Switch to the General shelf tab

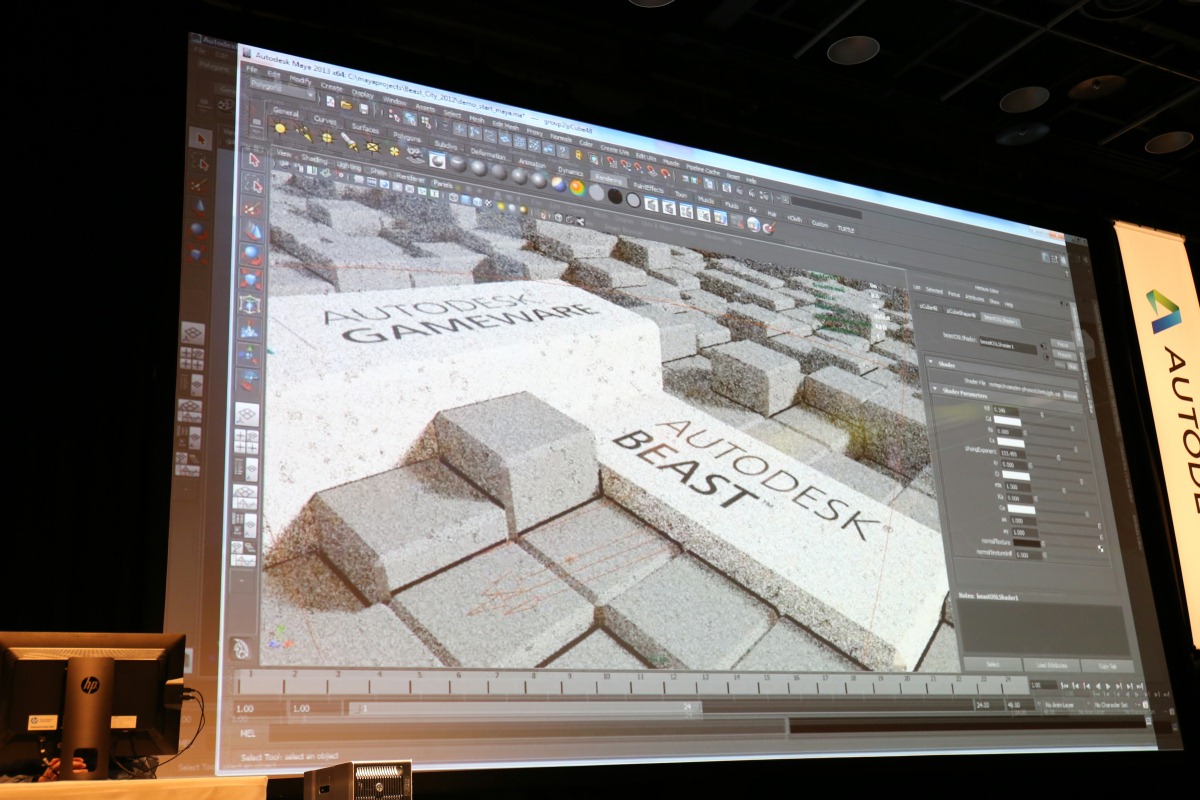pos(284,112)
